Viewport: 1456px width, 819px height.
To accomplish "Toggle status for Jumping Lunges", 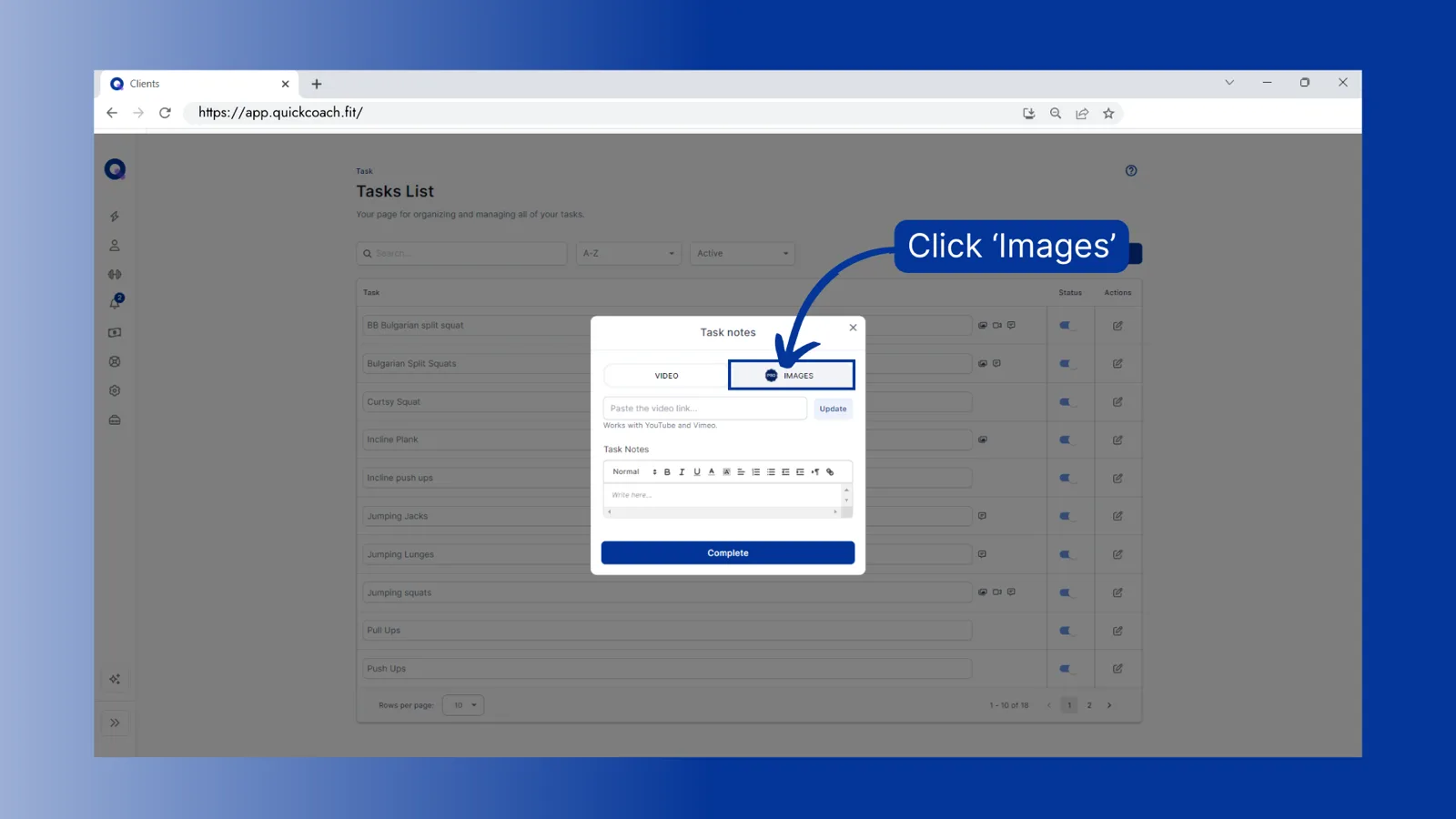I will coord(1066,554).
